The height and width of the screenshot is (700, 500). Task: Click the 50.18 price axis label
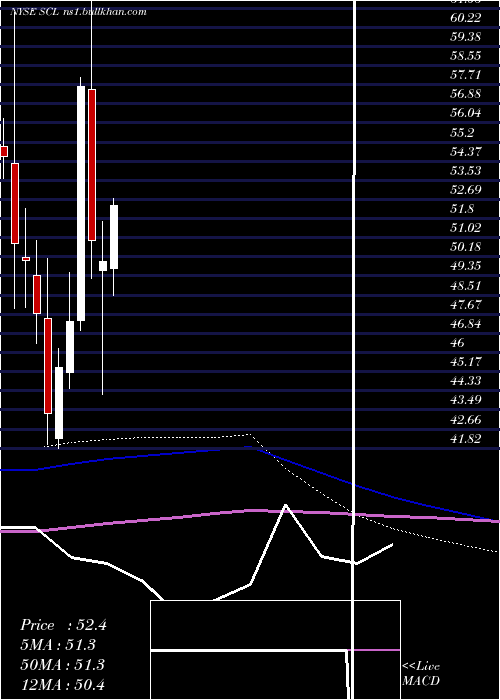pos(465,247)
